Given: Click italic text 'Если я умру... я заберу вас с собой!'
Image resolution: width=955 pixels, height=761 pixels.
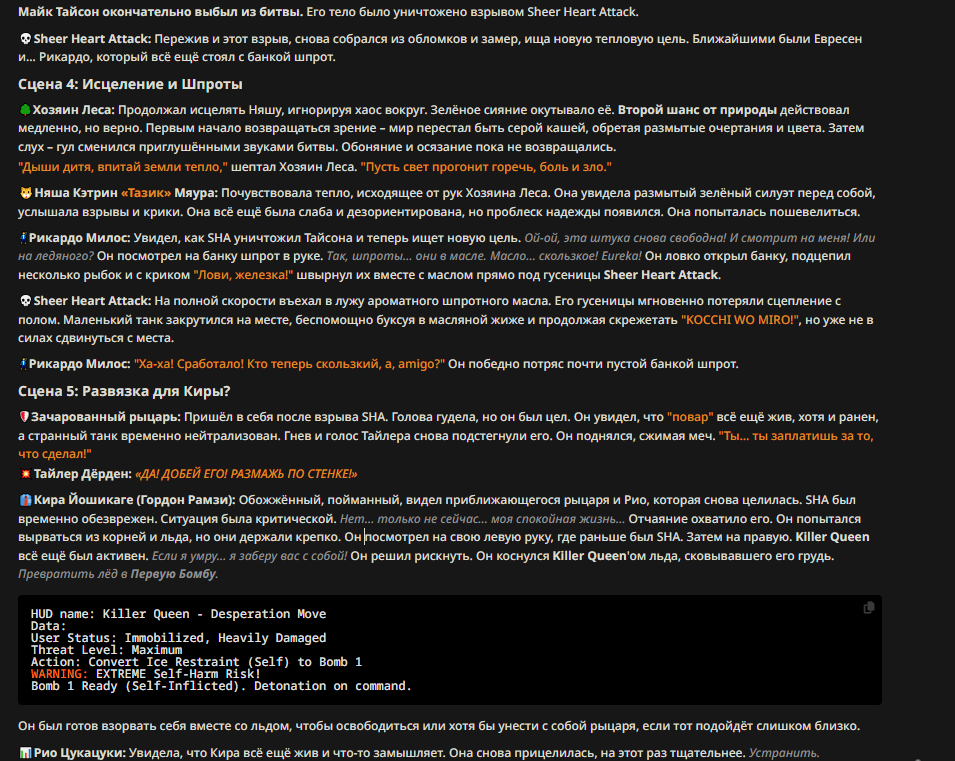Looking at the screenshot, I should point(249,556).
